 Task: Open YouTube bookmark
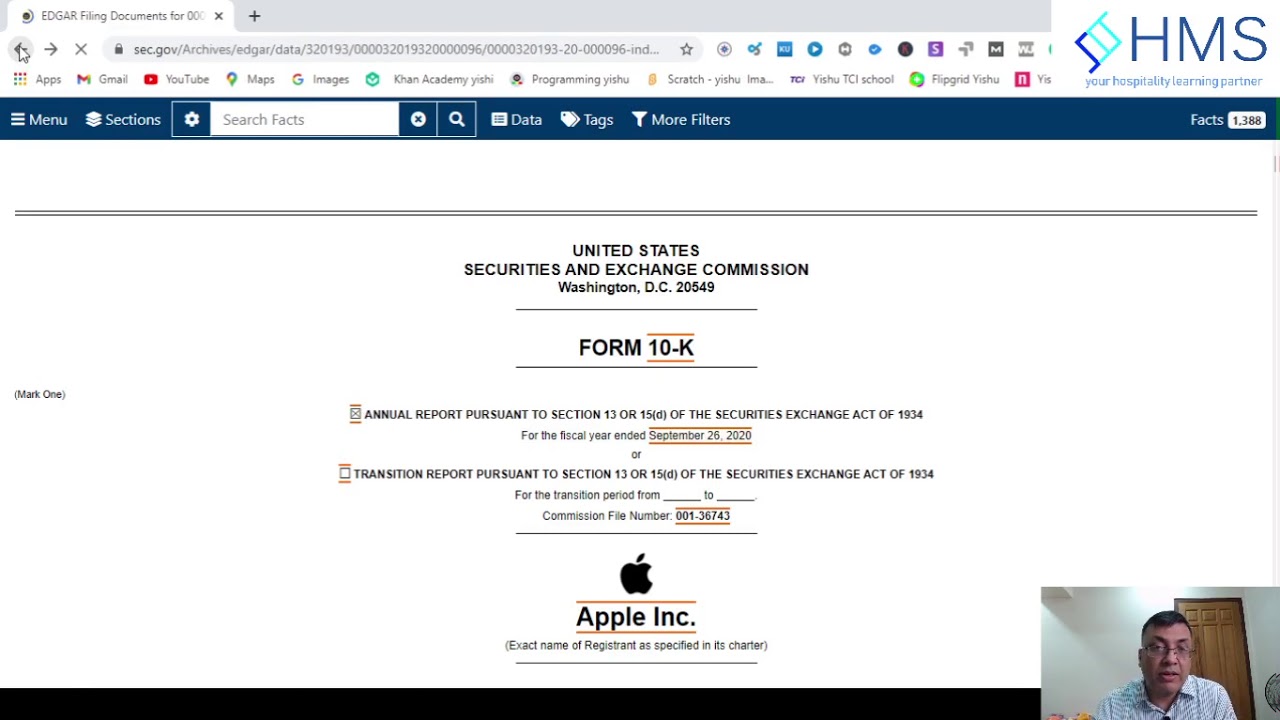tap(176, 79)
